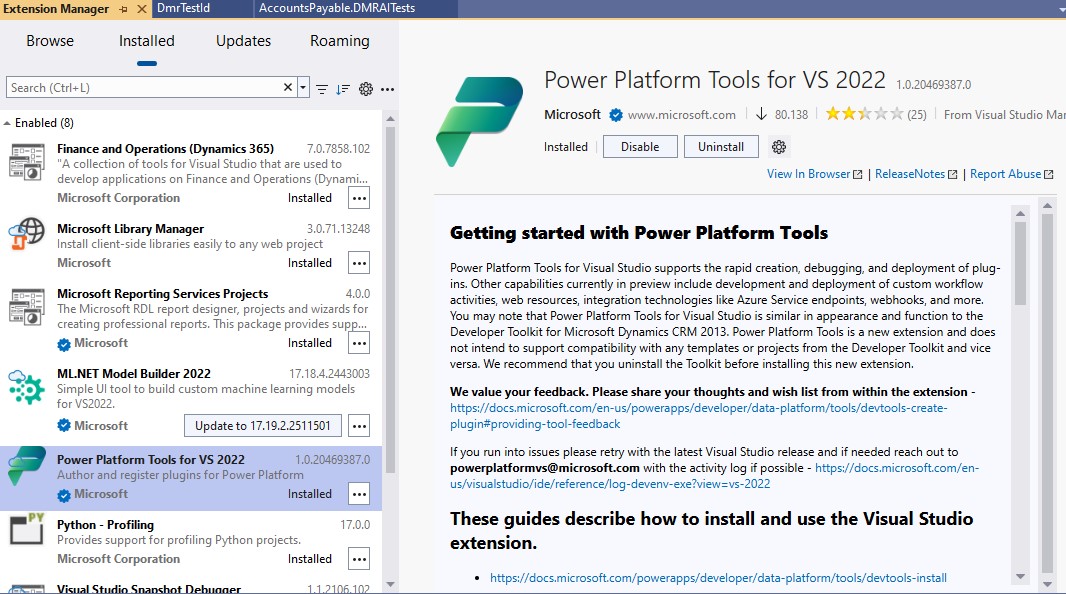Update ML.NET Model Builder to 17.19.2.2511501
Screen dimensions: 1066x594
click(262, 426)
